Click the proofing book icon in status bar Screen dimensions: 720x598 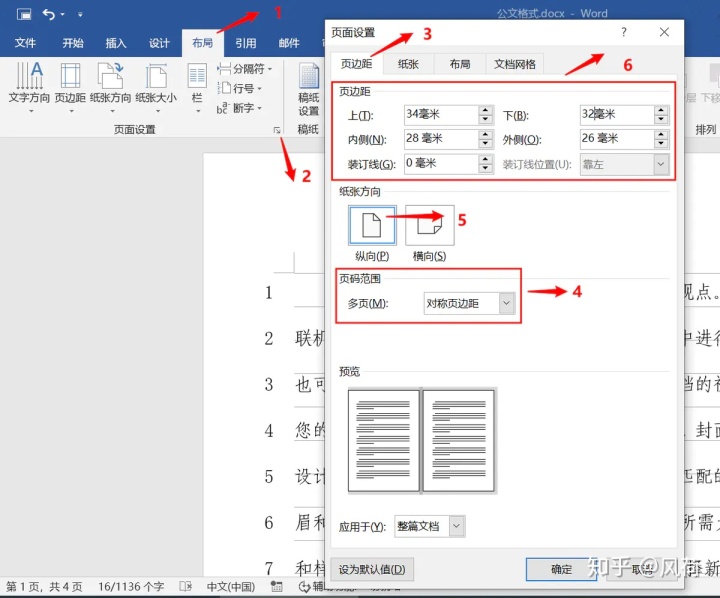coord(186,587)
